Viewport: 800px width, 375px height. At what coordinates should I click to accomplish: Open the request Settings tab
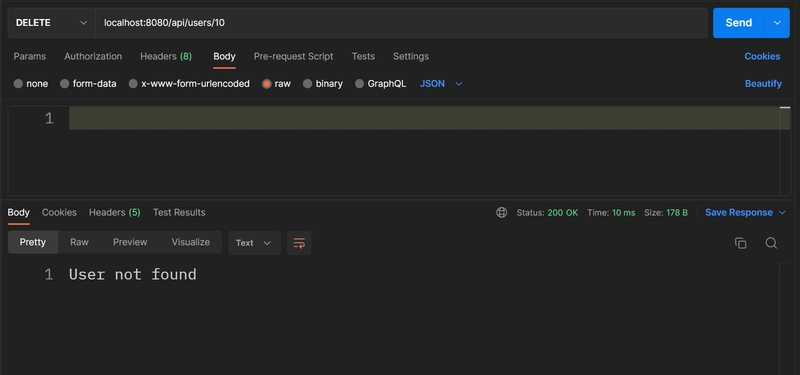pos(411,56)
